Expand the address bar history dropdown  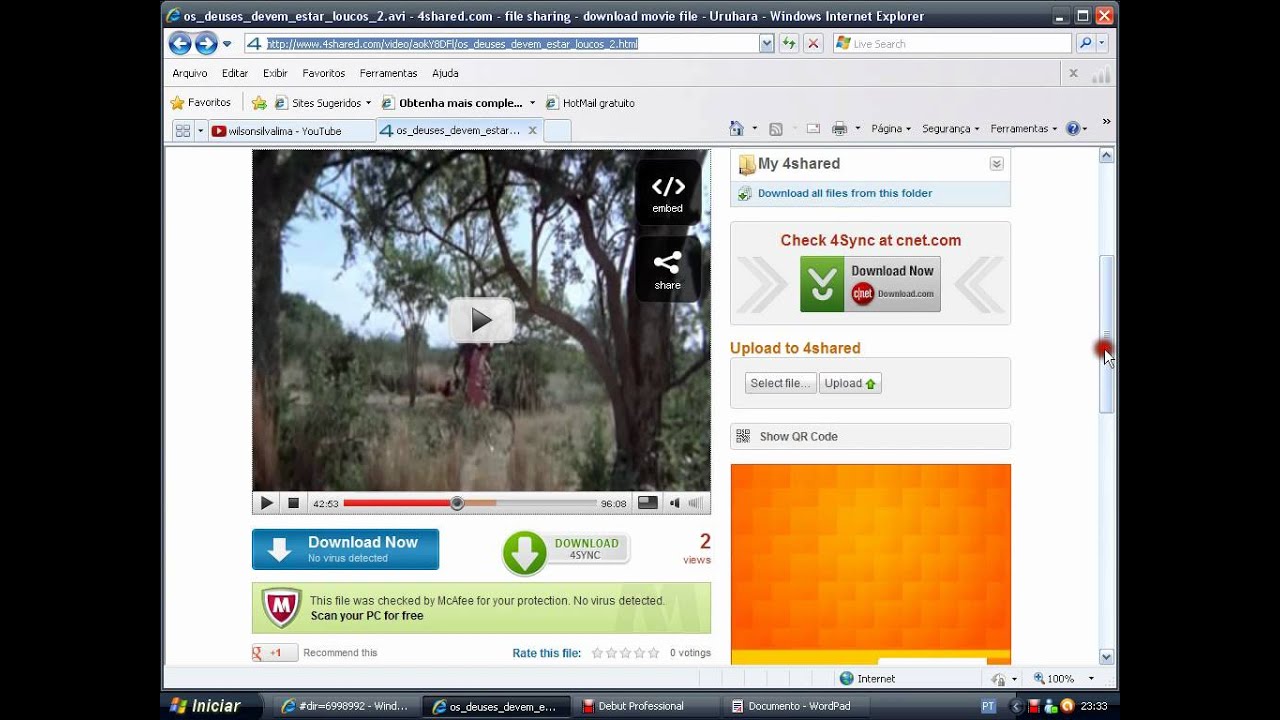(x=767, y=44)
